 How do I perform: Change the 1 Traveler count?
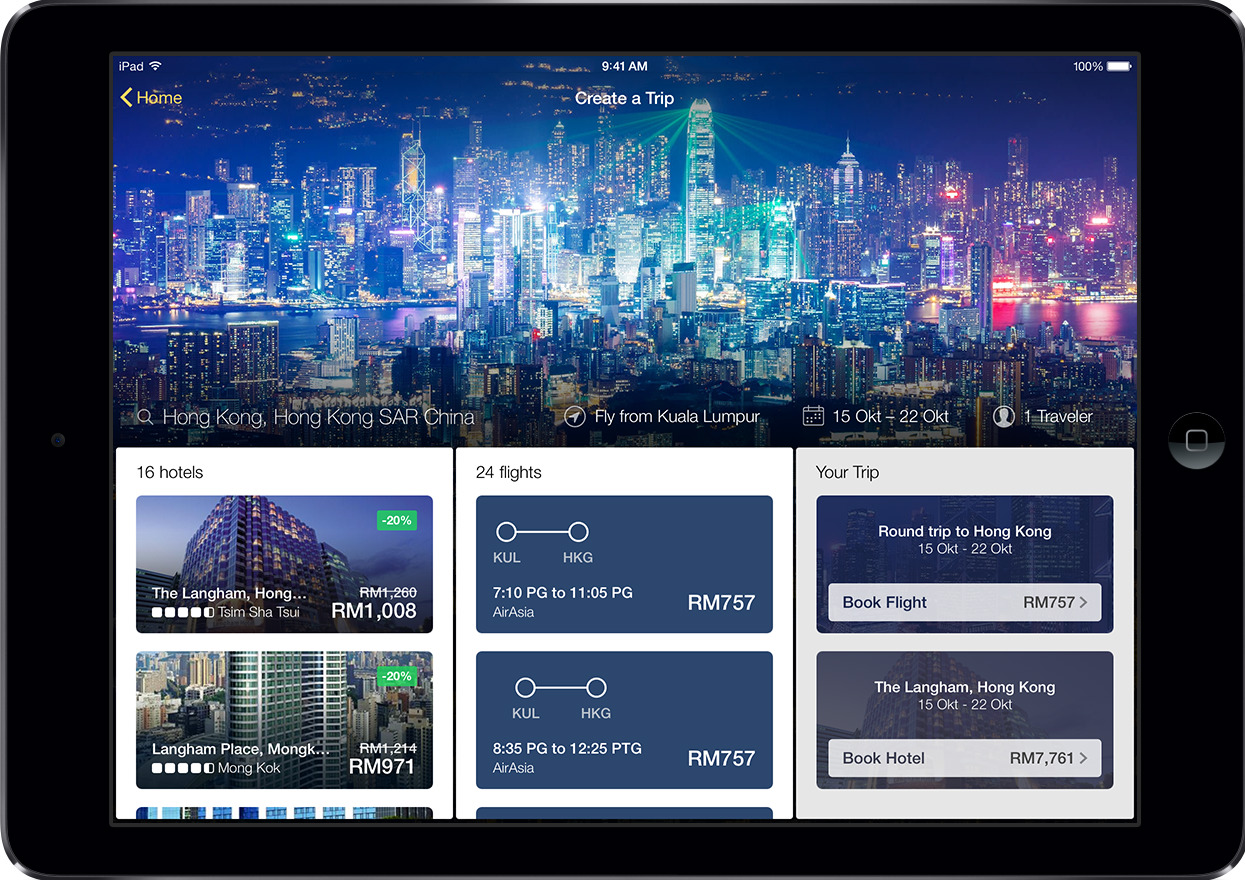click(x=1057, y=417)
